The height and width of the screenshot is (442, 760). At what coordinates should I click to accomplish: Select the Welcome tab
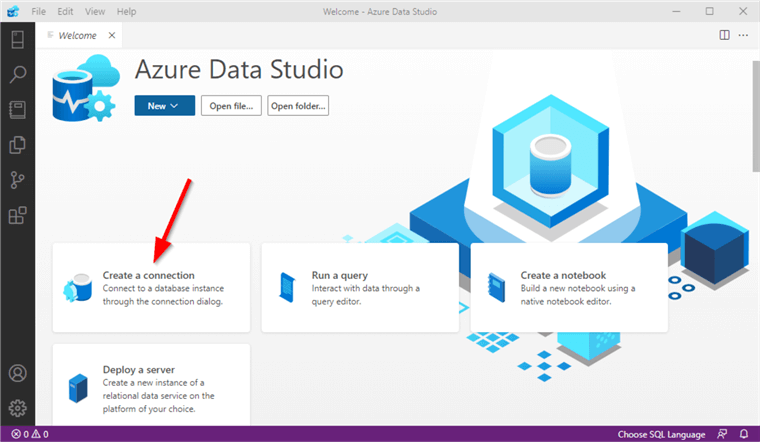point(77,35)
